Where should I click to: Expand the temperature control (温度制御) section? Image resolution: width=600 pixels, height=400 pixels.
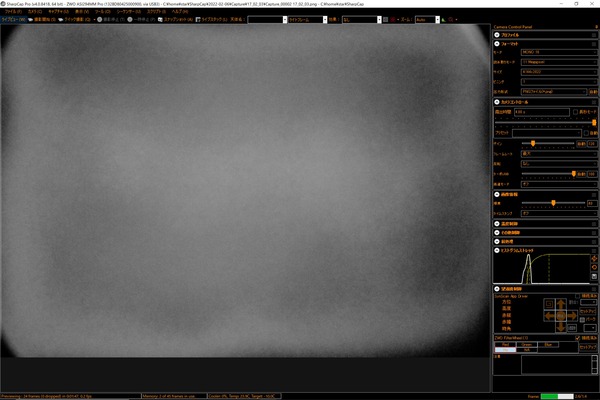pos(497,224)
